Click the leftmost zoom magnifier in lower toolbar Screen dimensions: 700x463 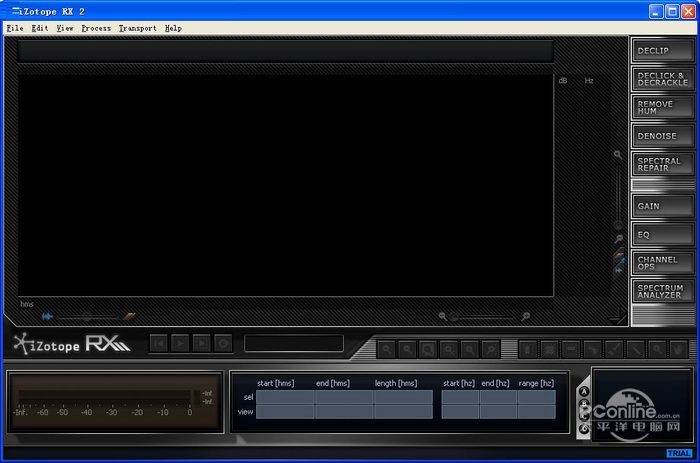click(387, 350)
